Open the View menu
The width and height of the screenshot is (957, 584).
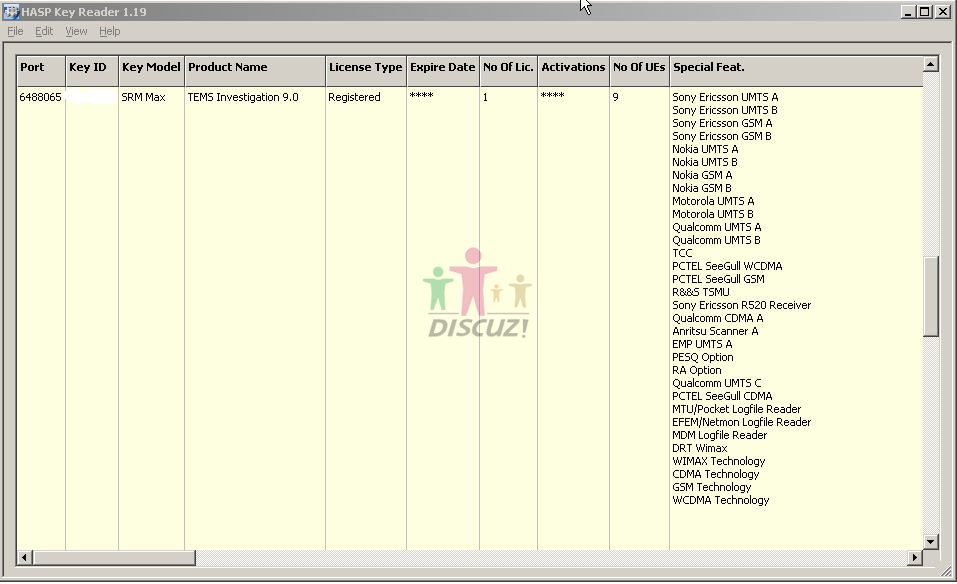76,31
